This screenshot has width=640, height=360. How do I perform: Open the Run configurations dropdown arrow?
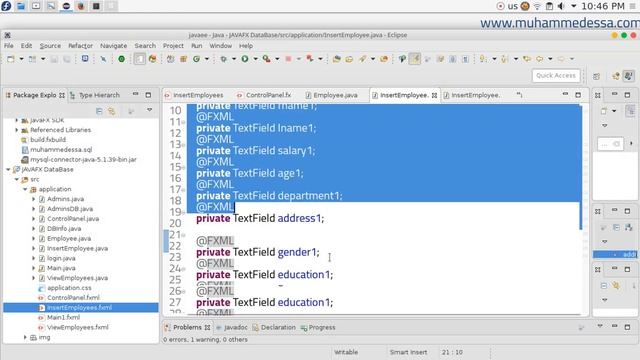point(256,59)
